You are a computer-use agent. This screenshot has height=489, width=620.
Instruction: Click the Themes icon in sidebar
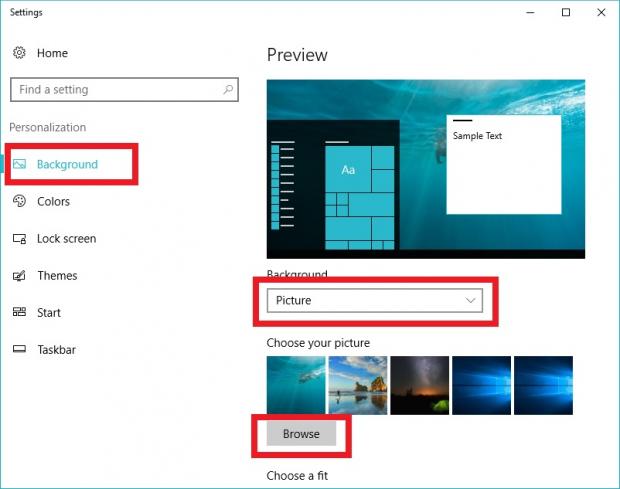coord(19,276)
